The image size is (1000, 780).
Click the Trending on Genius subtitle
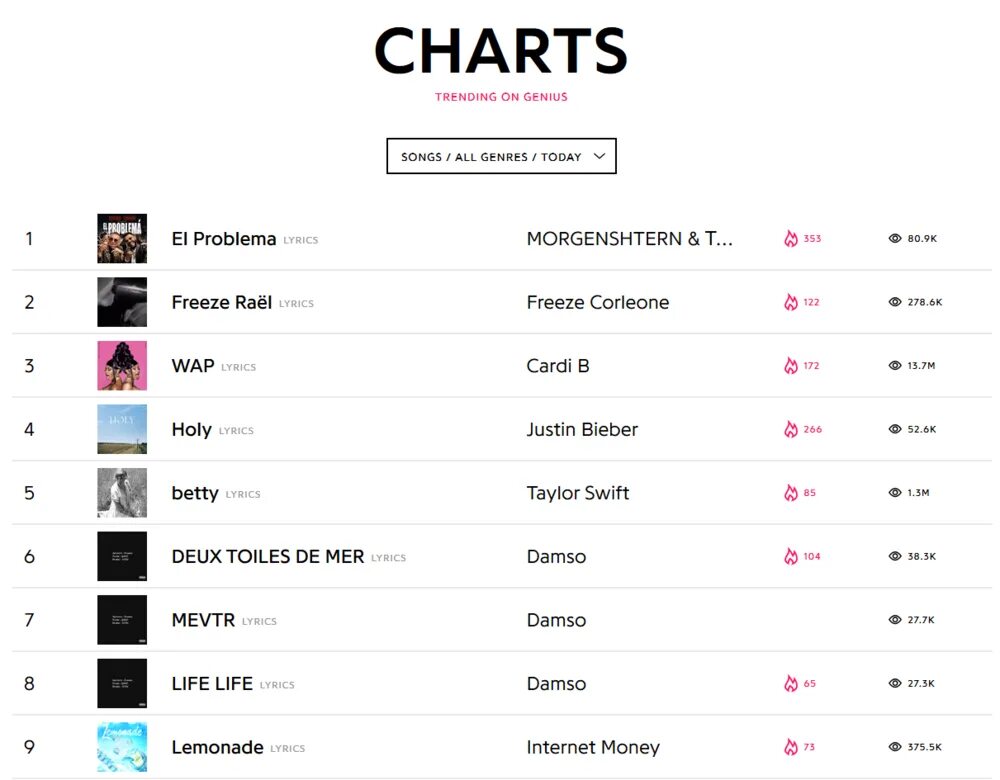pos(501,97)
